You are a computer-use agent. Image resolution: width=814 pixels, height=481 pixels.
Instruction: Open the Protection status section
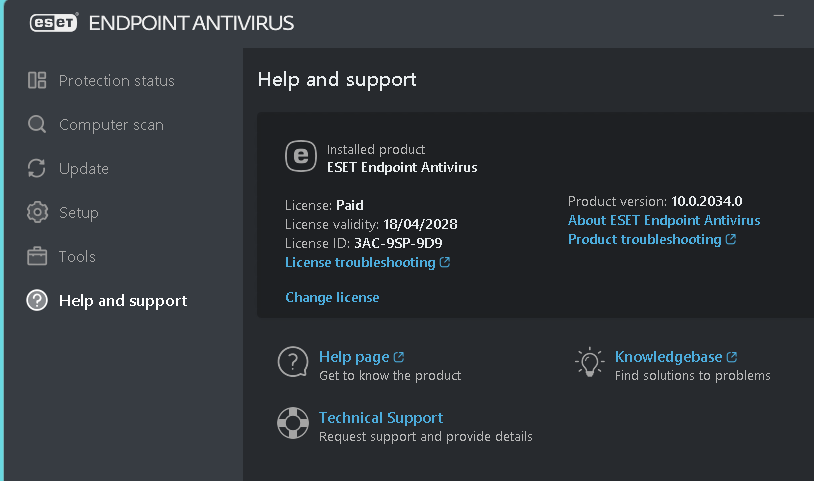click(x=116, y=80)
